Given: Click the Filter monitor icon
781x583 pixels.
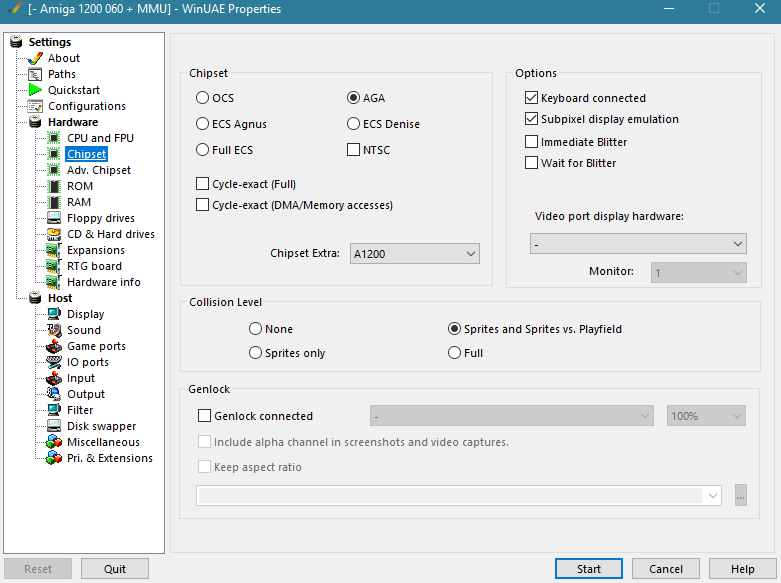Looking at the screenshot, I should pyautogui.click(x=54, y=410).
